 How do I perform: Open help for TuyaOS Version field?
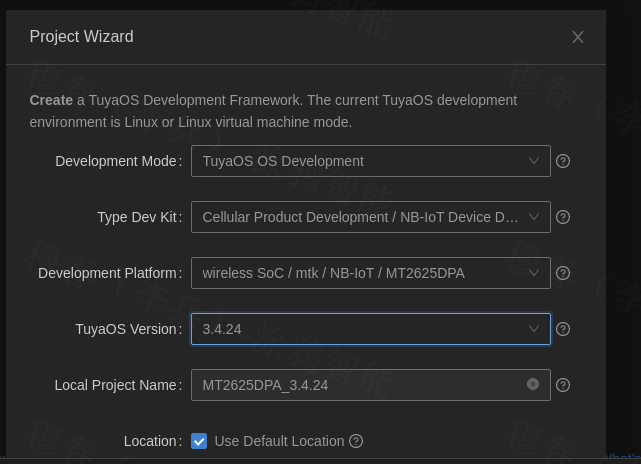pos(563,329)
